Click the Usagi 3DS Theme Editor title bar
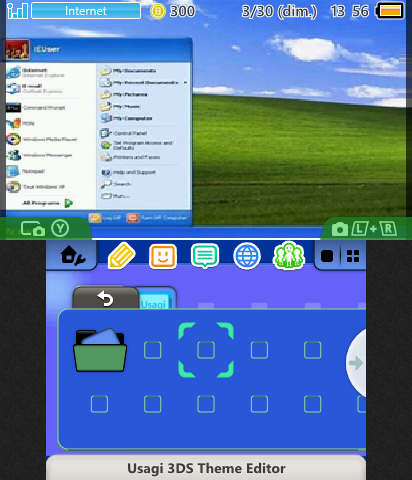412x480 pixels. pos(206,468)
